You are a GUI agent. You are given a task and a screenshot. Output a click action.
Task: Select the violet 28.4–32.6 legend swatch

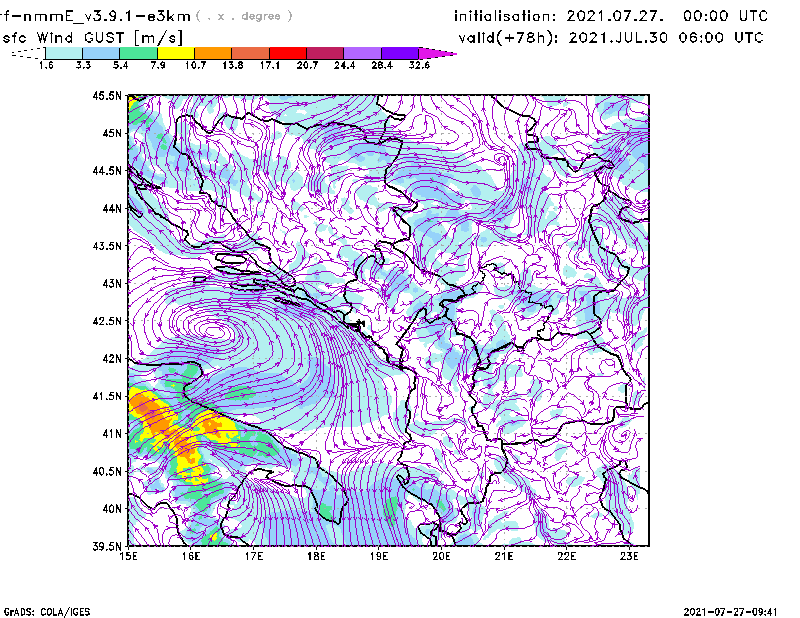click(400, 53)
